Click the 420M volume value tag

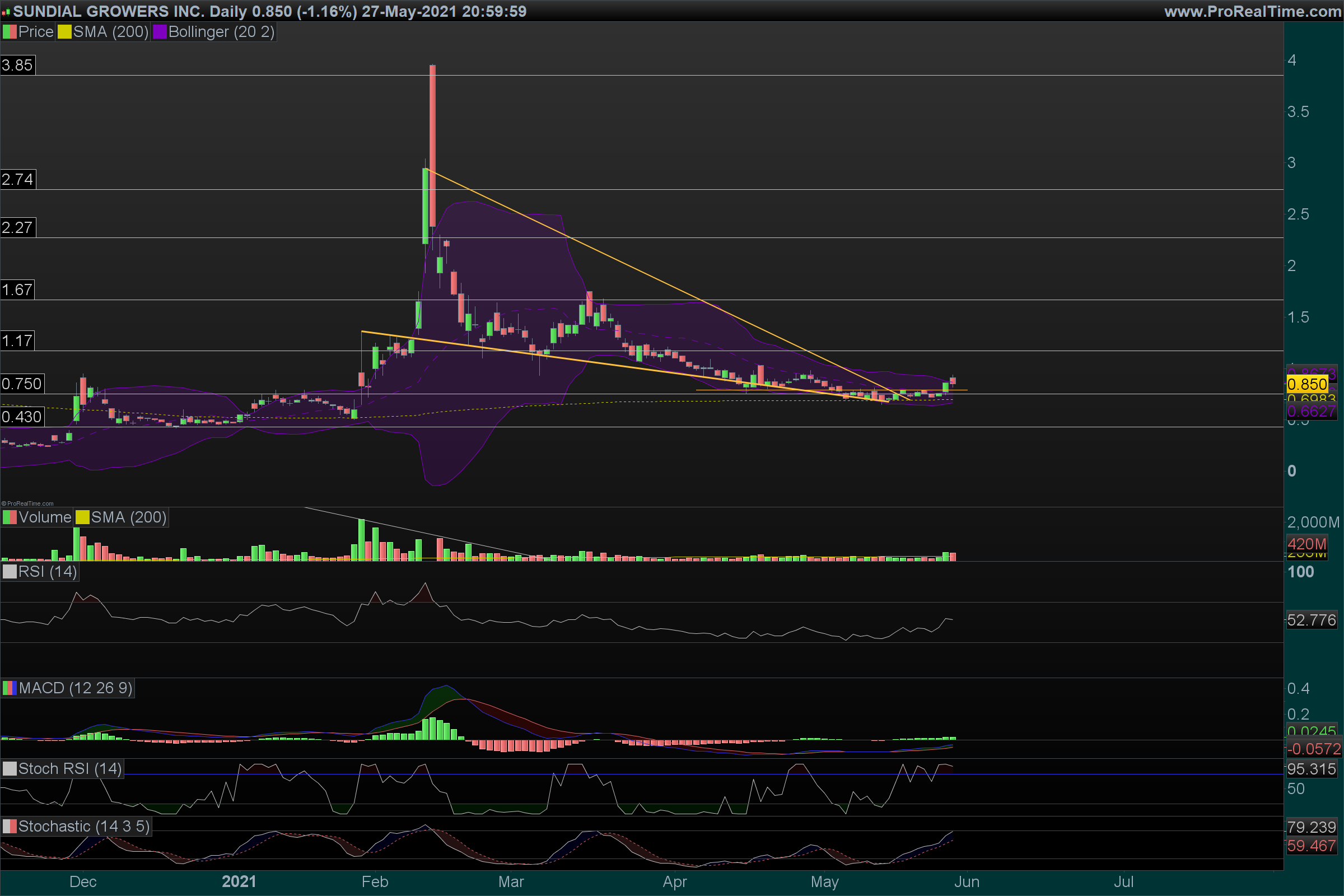pos(1306,543)
